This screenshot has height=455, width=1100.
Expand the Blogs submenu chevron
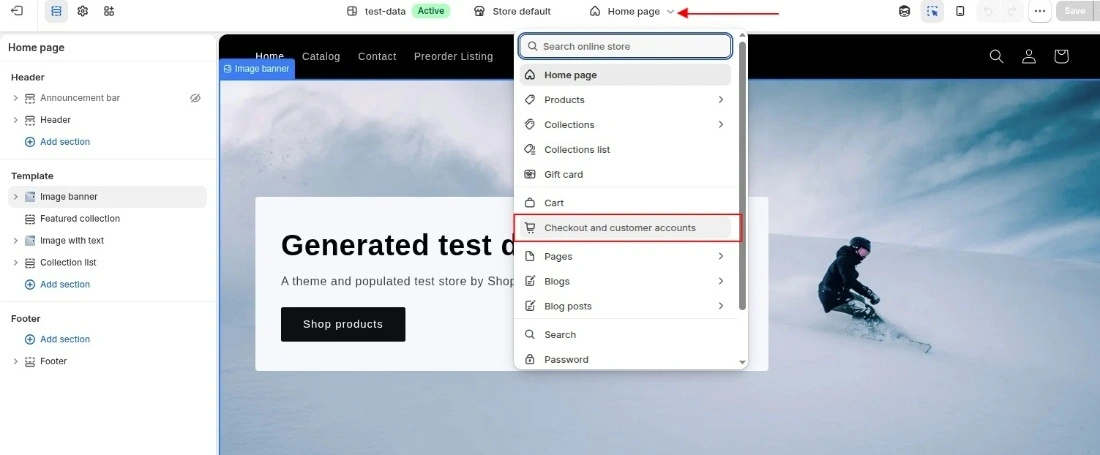pos(720,281)
